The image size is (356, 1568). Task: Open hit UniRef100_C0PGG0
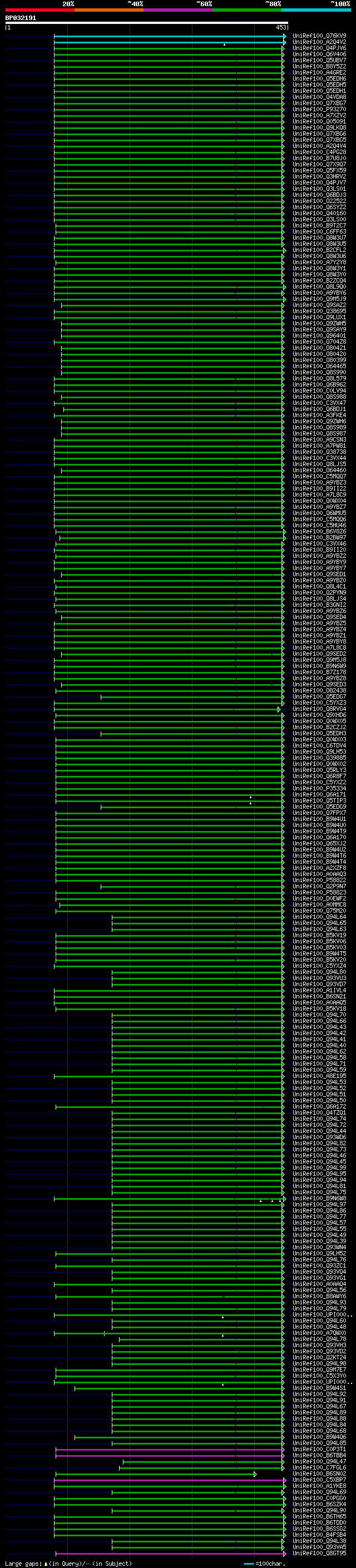tap(319, 1498)
